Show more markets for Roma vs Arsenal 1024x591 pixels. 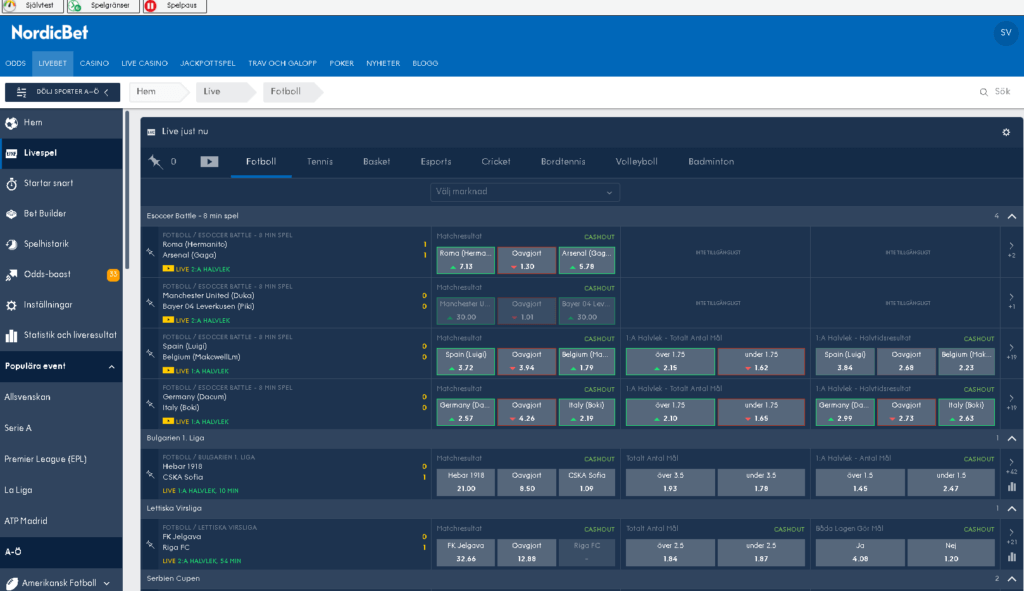pos(1011,250)
